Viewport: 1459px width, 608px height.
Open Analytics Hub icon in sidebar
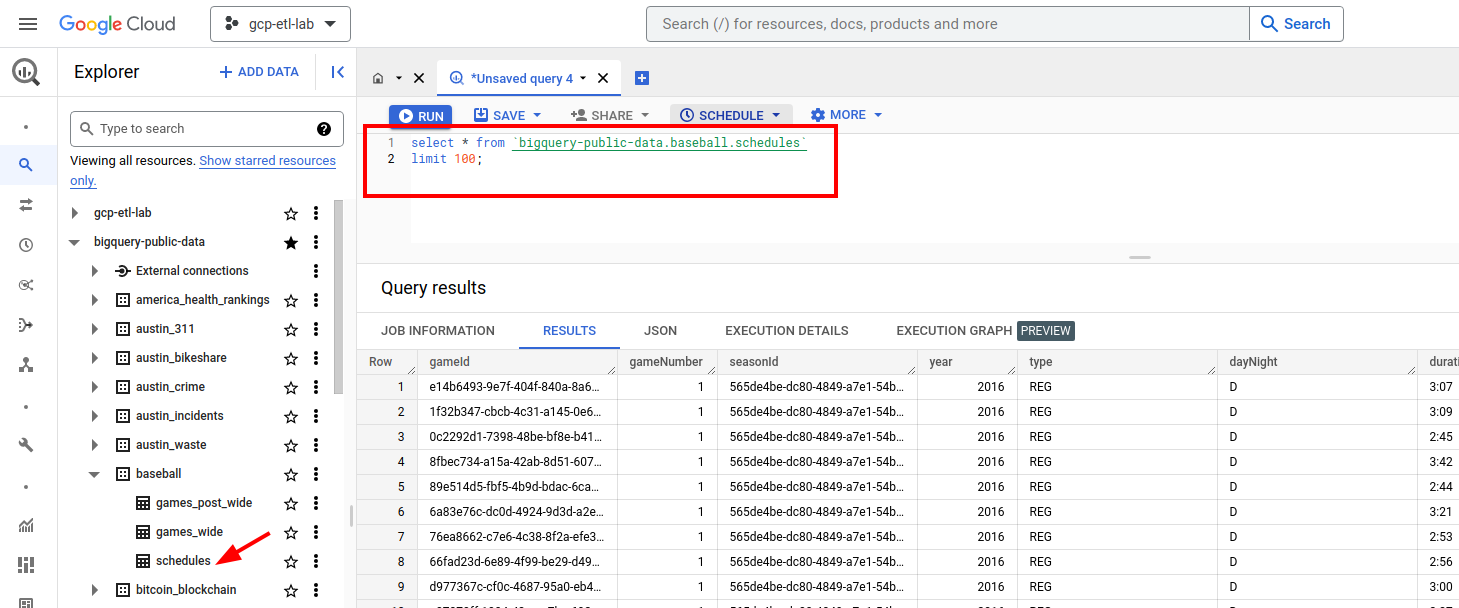tap(26, 285)
